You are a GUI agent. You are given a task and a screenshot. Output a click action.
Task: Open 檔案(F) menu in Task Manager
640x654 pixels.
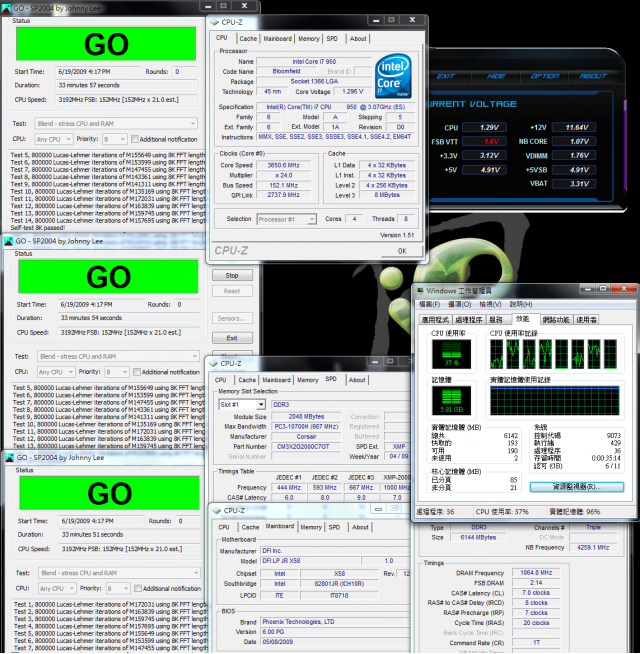pos(429,304)
